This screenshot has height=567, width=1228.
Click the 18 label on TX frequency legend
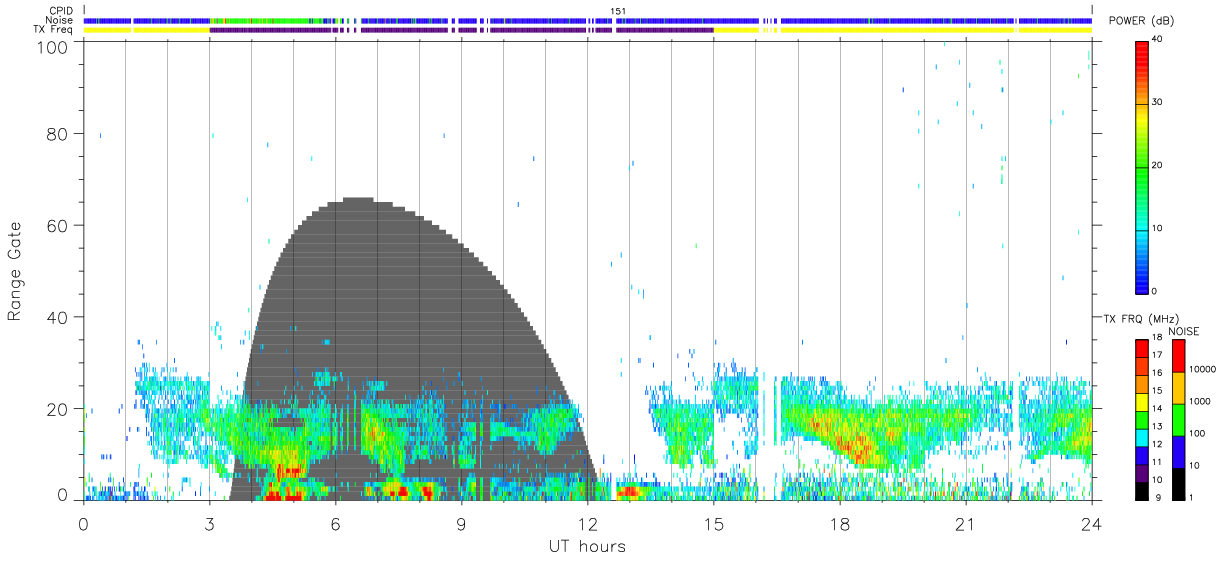tap(1158, 338)
